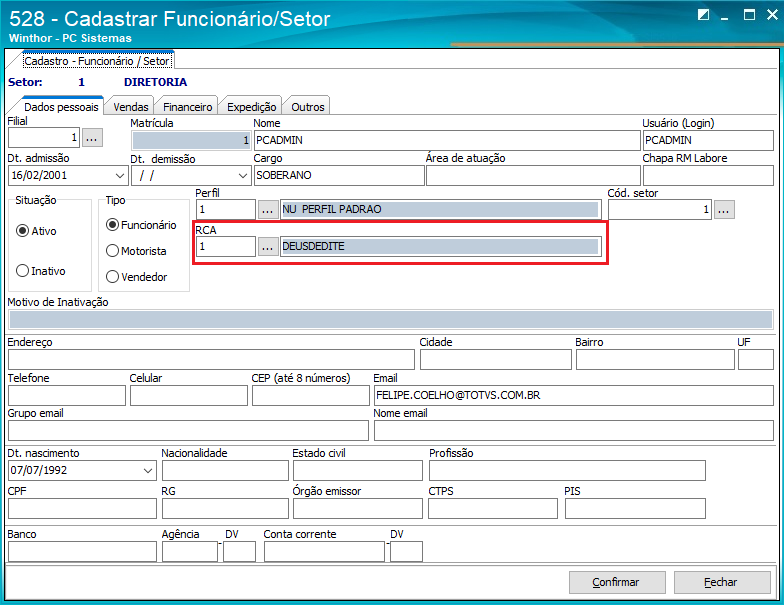
Task: Edit the Usuário (Login) field
Action: click(x=708, y=140)
